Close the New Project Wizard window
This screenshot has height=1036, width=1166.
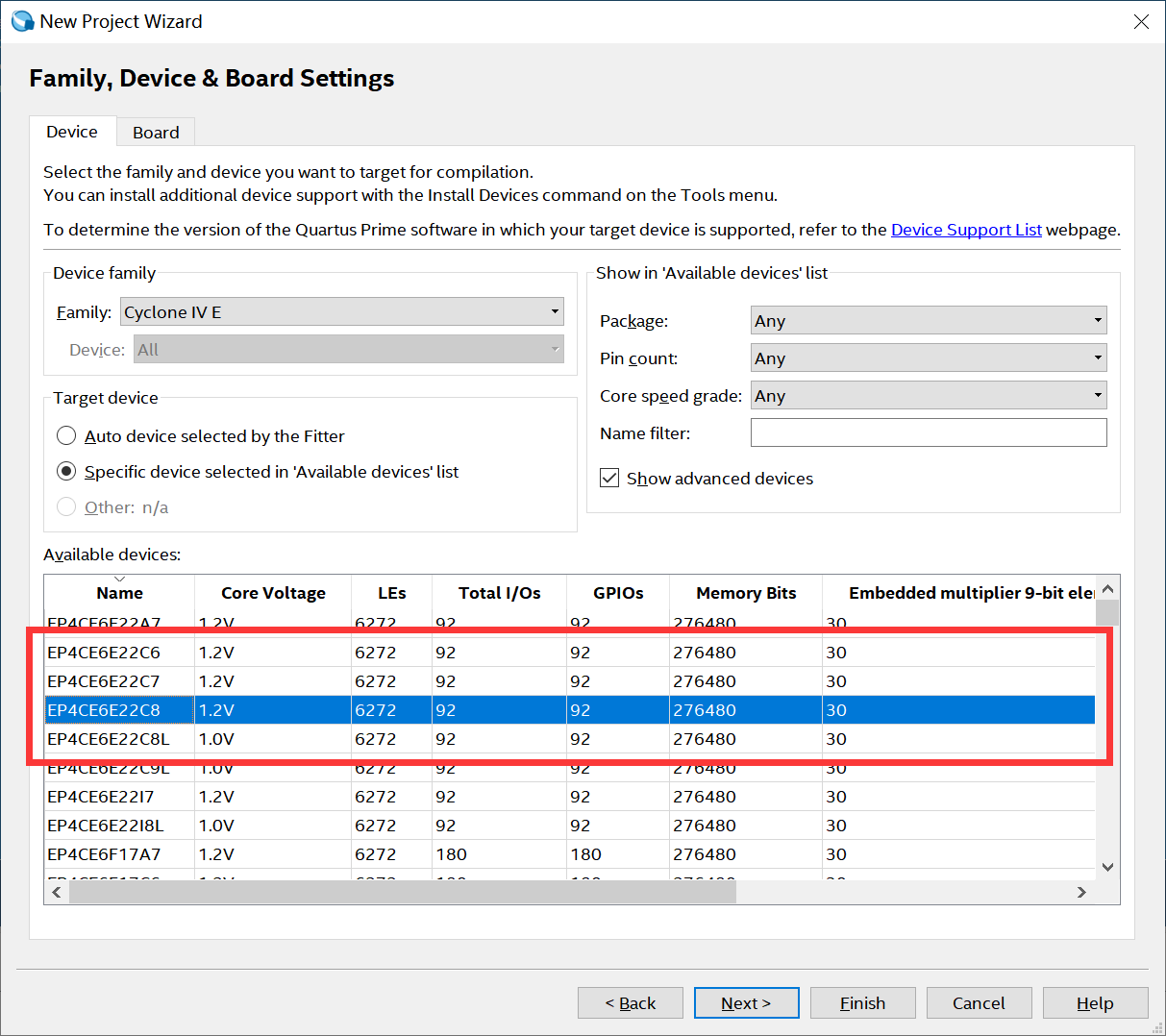(1141, 21)
